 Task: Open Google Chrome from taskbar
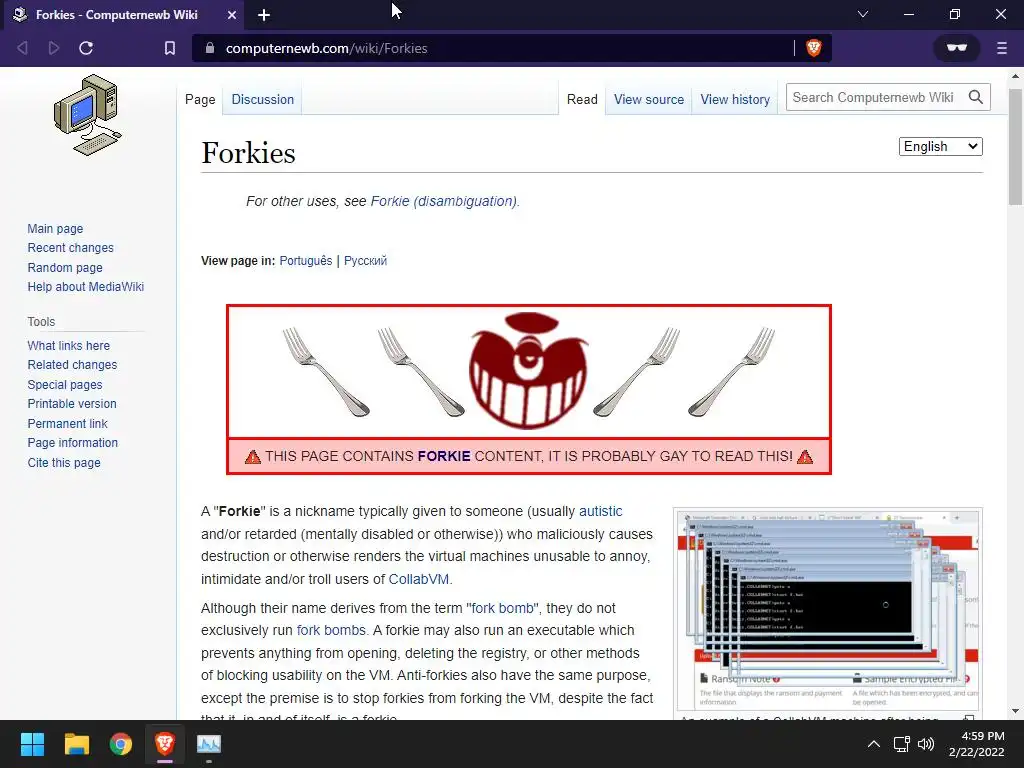pos(121,744)
